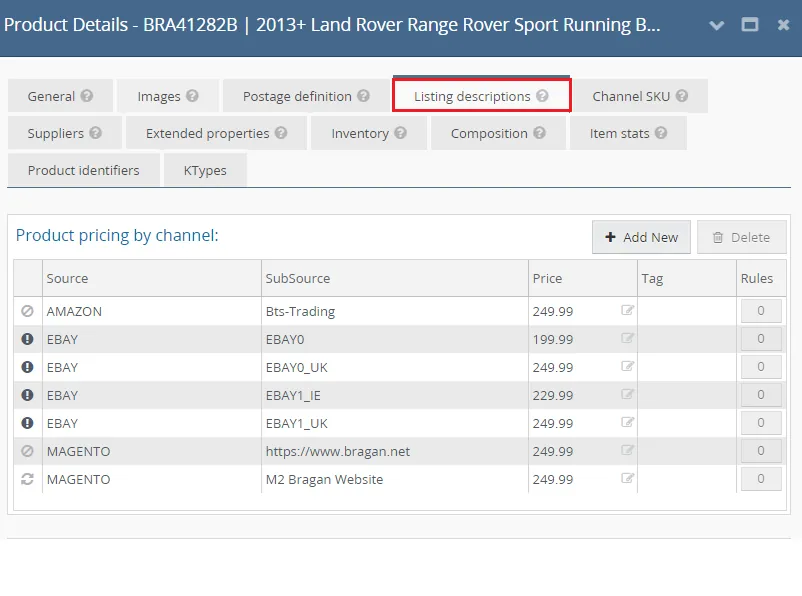Viewport: 802px width, 596px height.
Task: Click help icon next to Extended properties
Action: coord(281,133)
